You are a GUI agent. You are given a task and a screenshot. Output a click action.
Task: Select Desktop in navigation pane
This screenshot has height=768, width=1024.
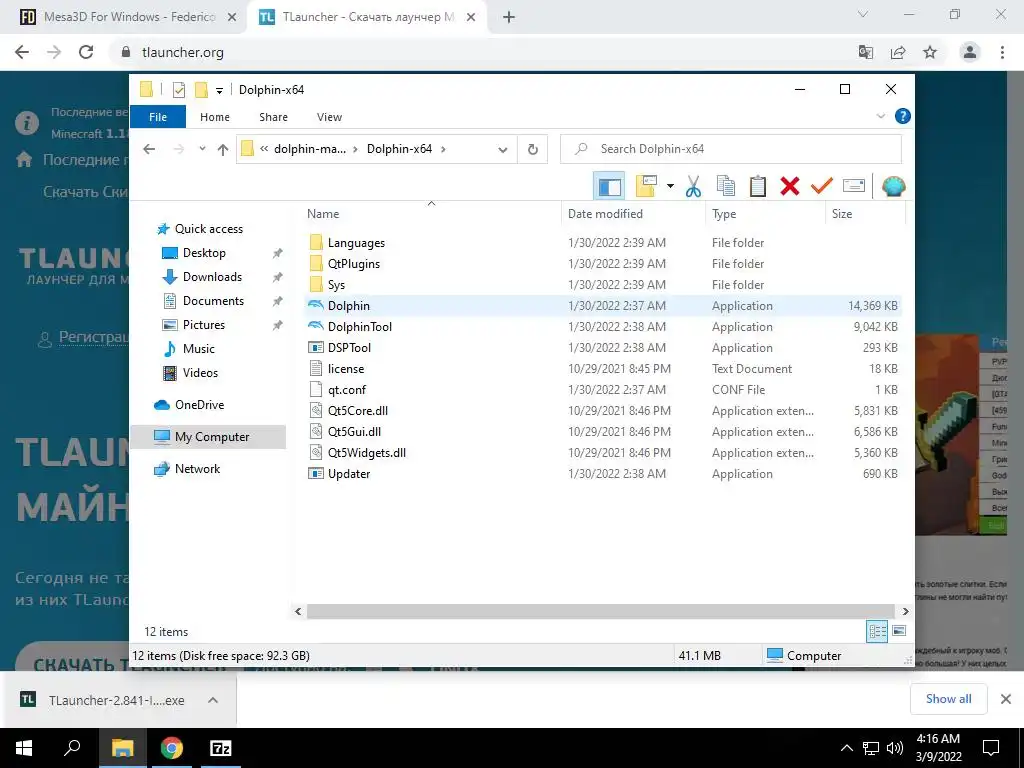pos(204,253)
